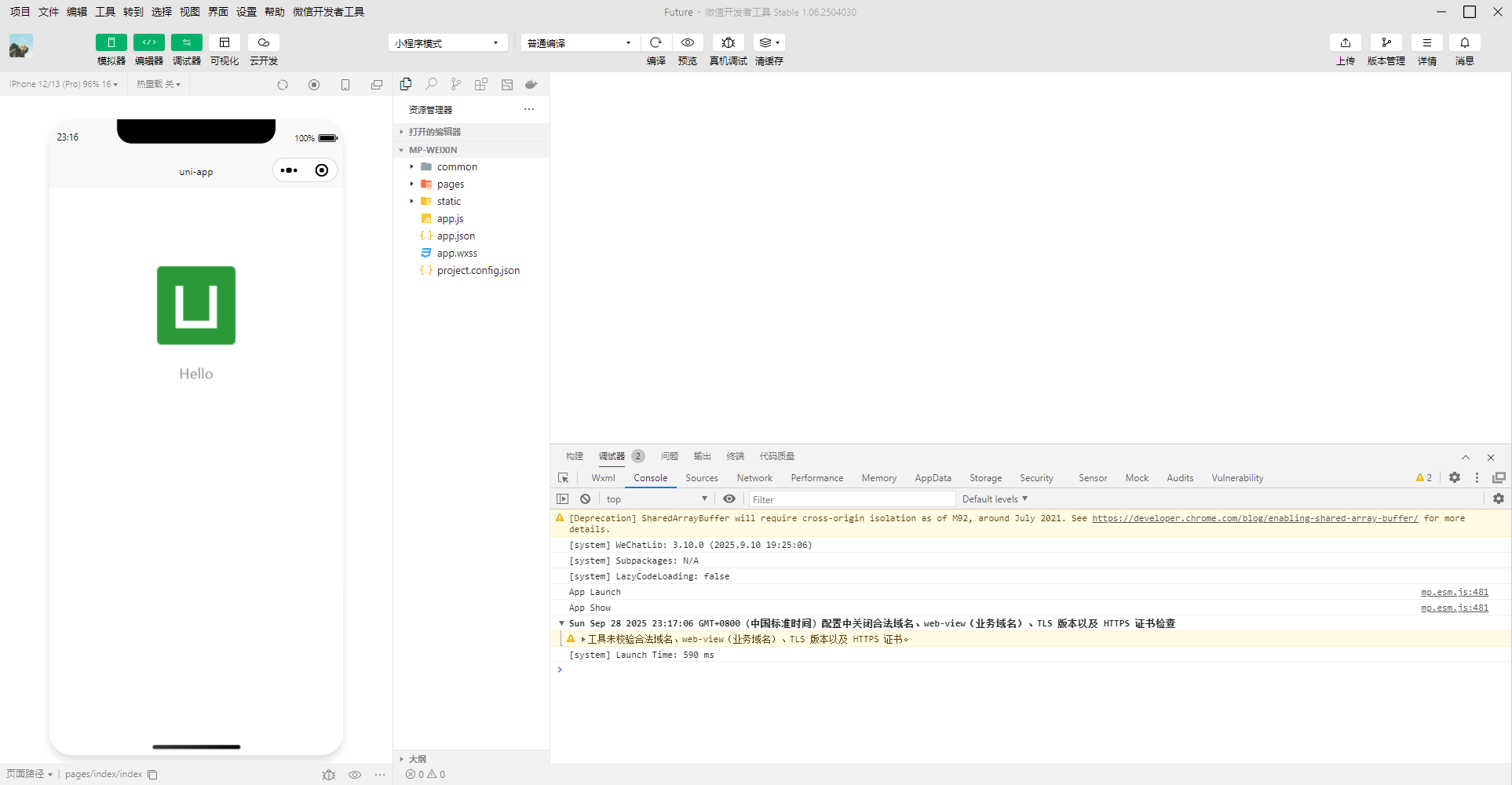
Task: Open the mini program mode dropdown
Action: tap(447, 43)
